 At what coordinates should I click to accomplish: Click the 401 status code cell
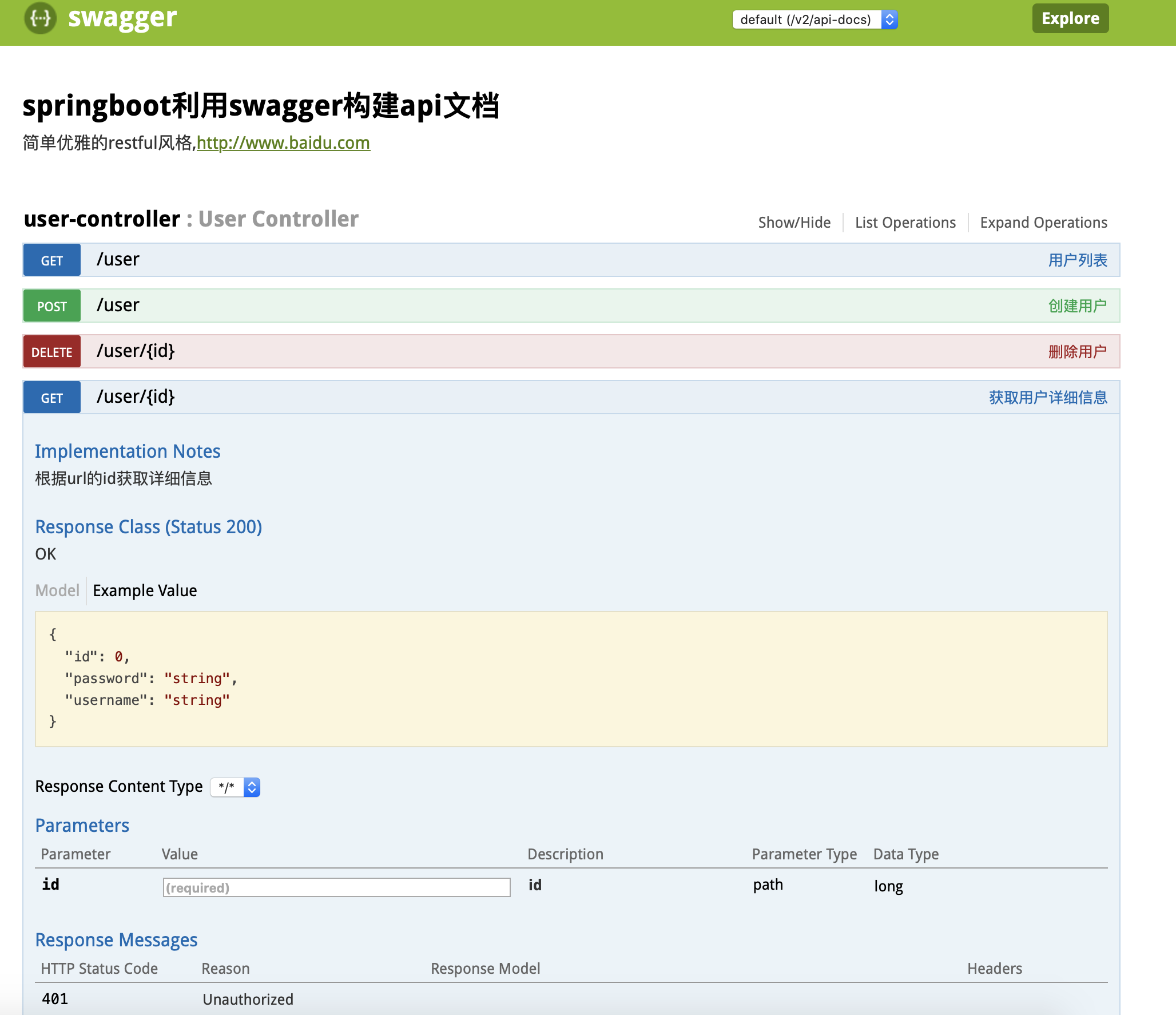click(x=55, y=999)
